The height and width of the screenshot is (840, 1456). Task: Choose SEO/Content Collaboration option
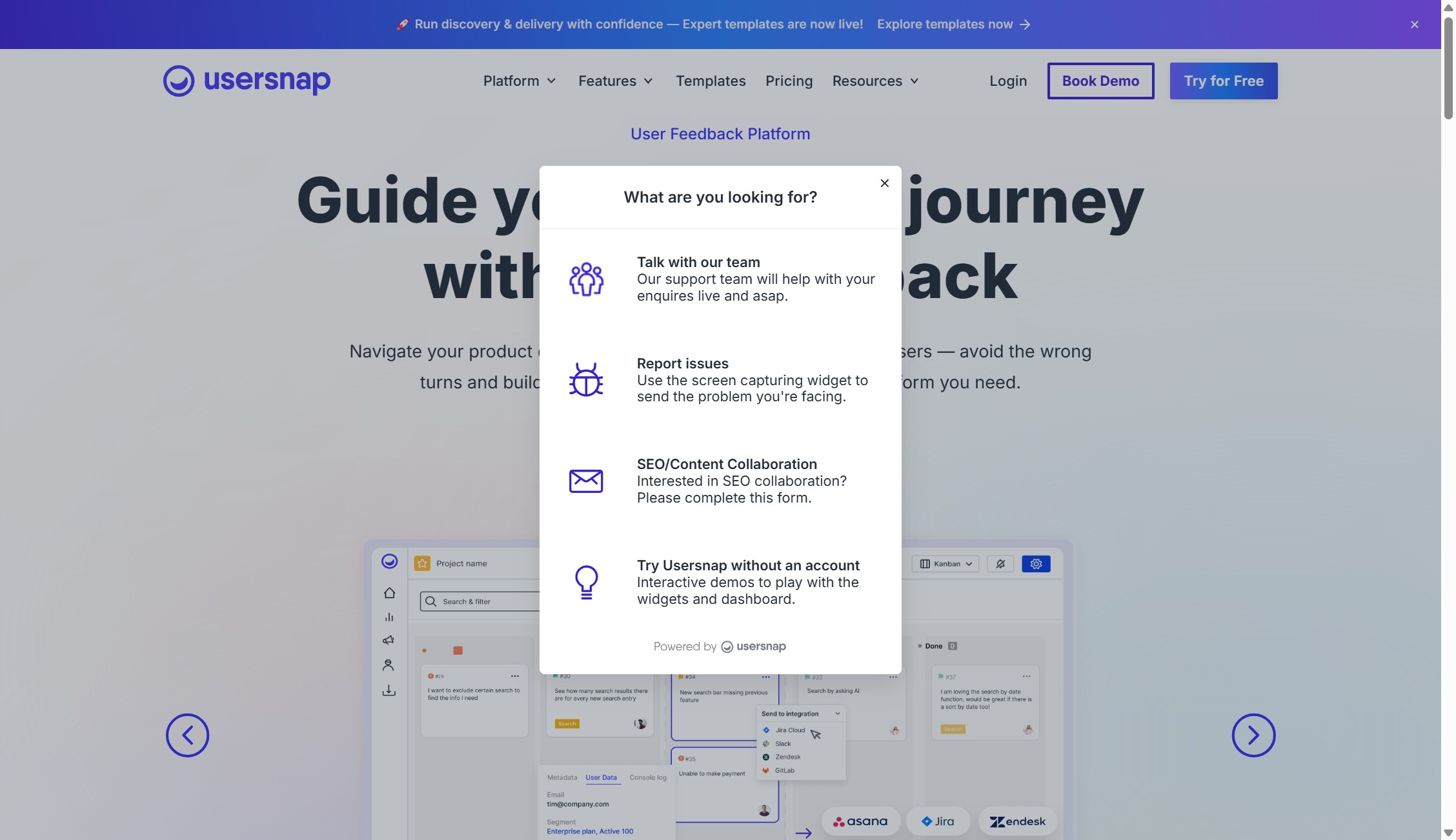point(720,481)
